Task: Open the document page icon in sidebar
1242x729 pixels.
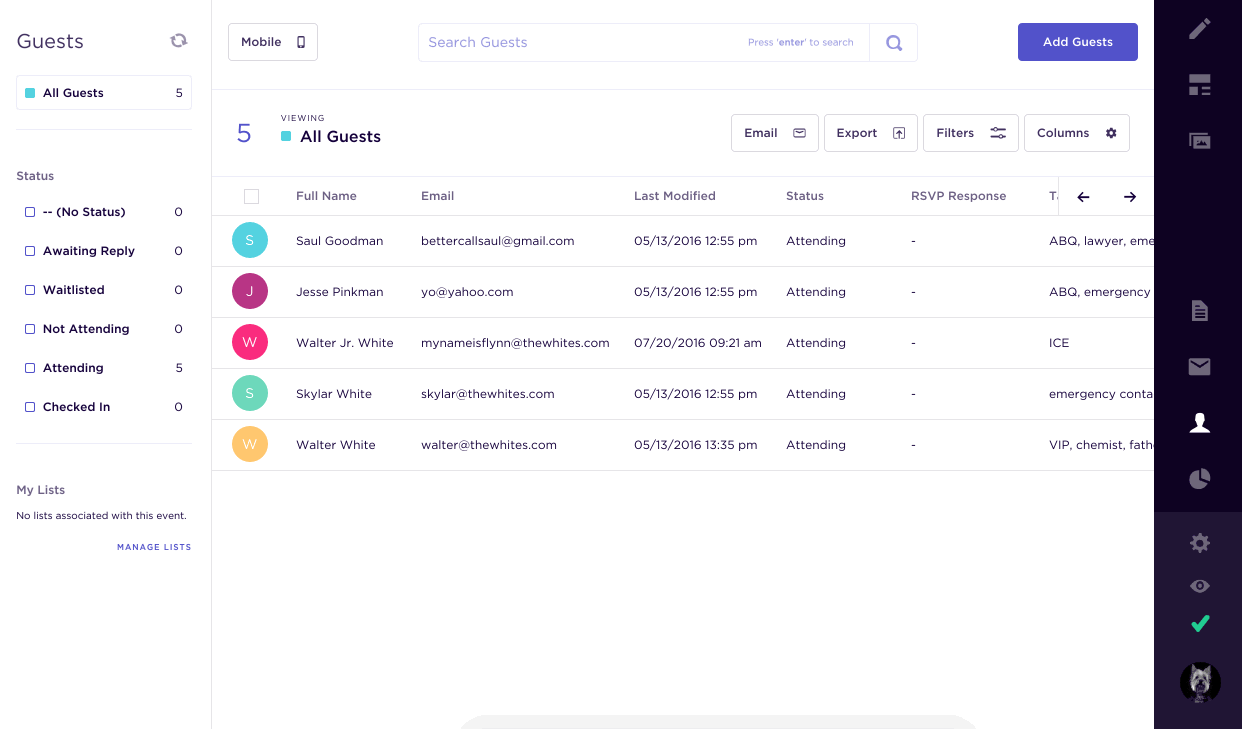Action: [1200, 311]
